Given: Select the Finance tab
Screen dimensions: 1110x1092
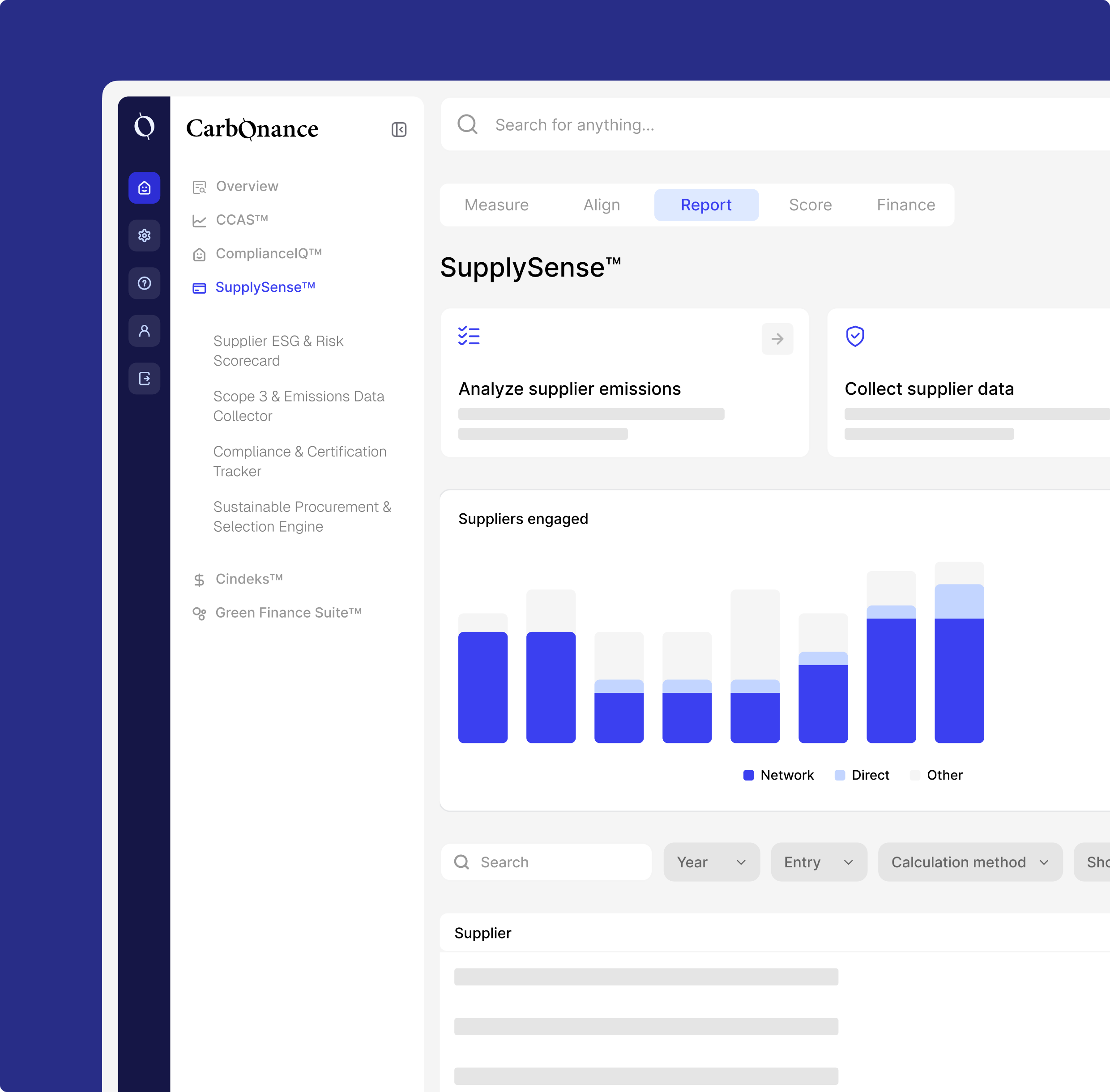Looking at the screenshot, I should click(x=905, y=205).
